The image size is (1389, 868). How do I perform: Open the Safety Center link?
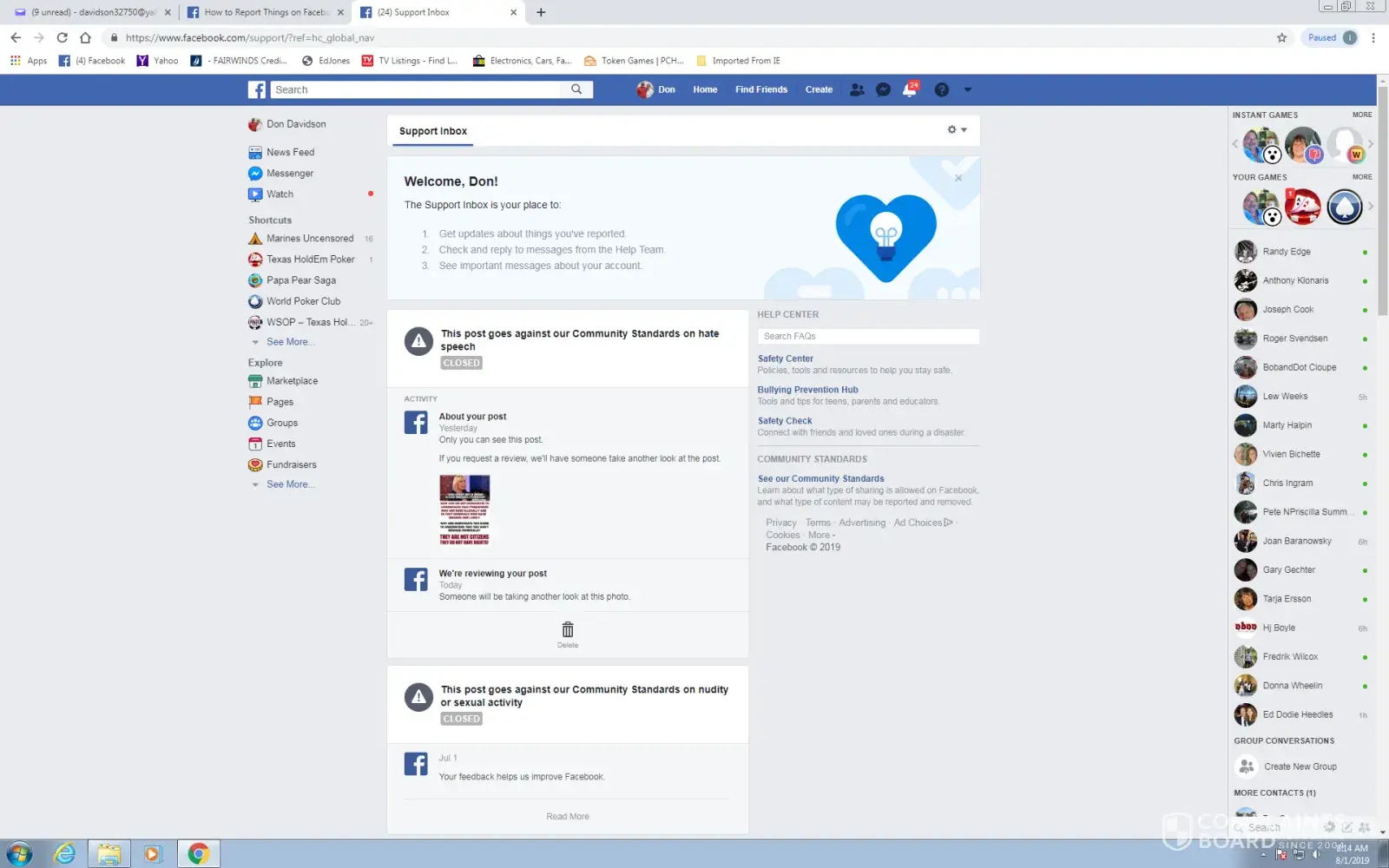coord(785,358)
